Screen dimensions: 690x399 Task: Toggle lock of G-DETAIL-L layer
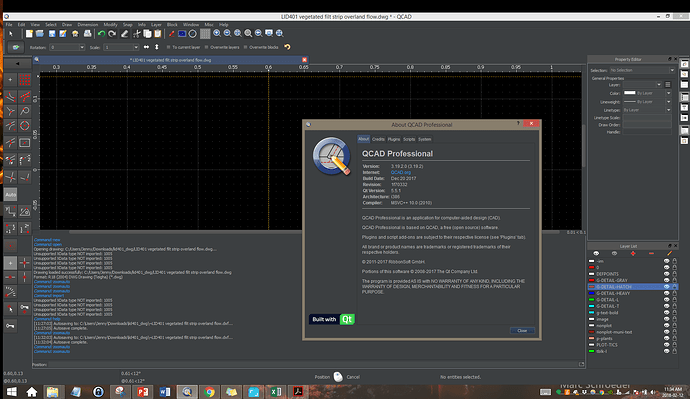675,300
